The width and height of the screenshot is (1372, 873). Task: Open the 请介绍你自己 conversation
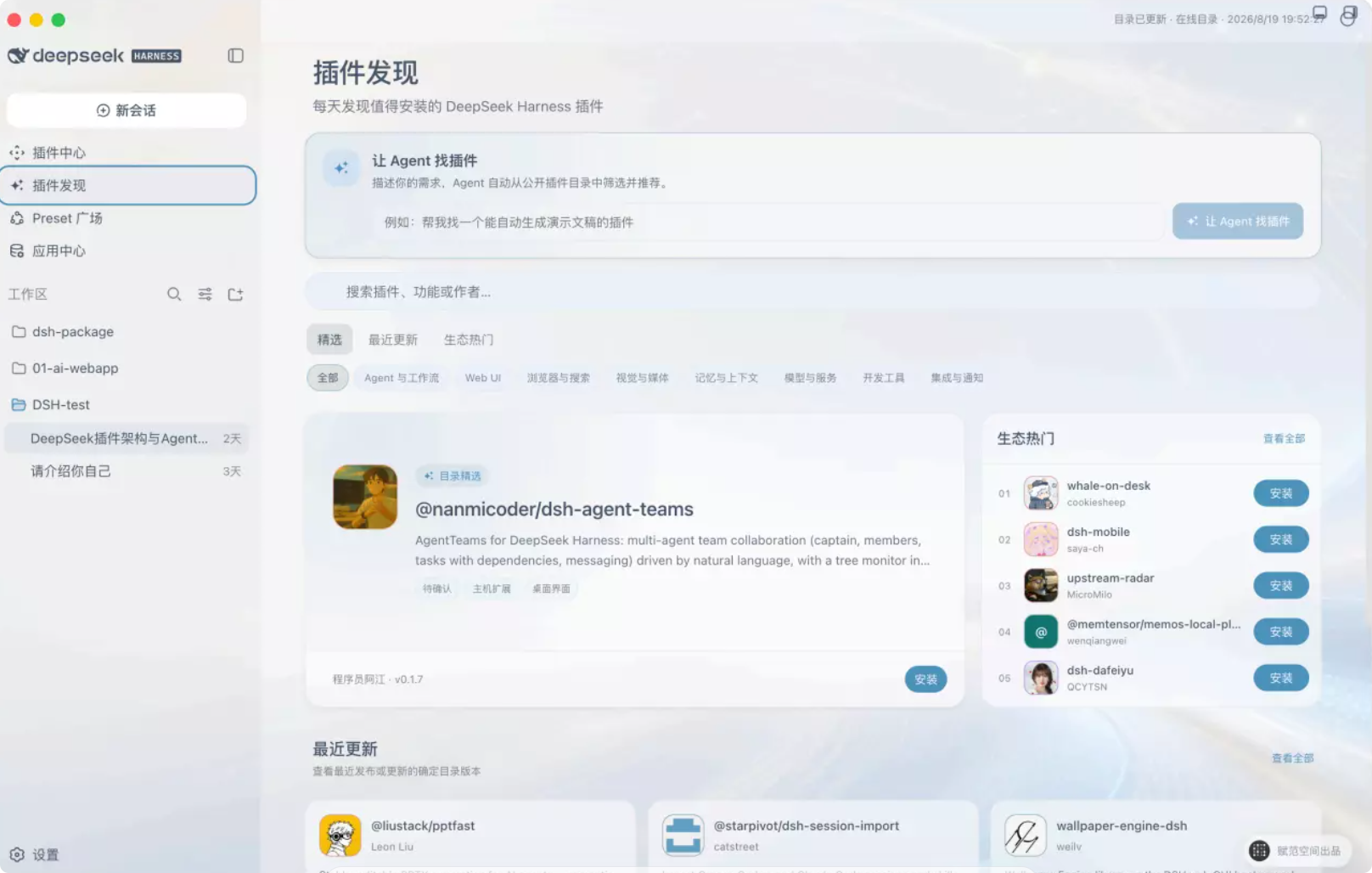[127, 471]
